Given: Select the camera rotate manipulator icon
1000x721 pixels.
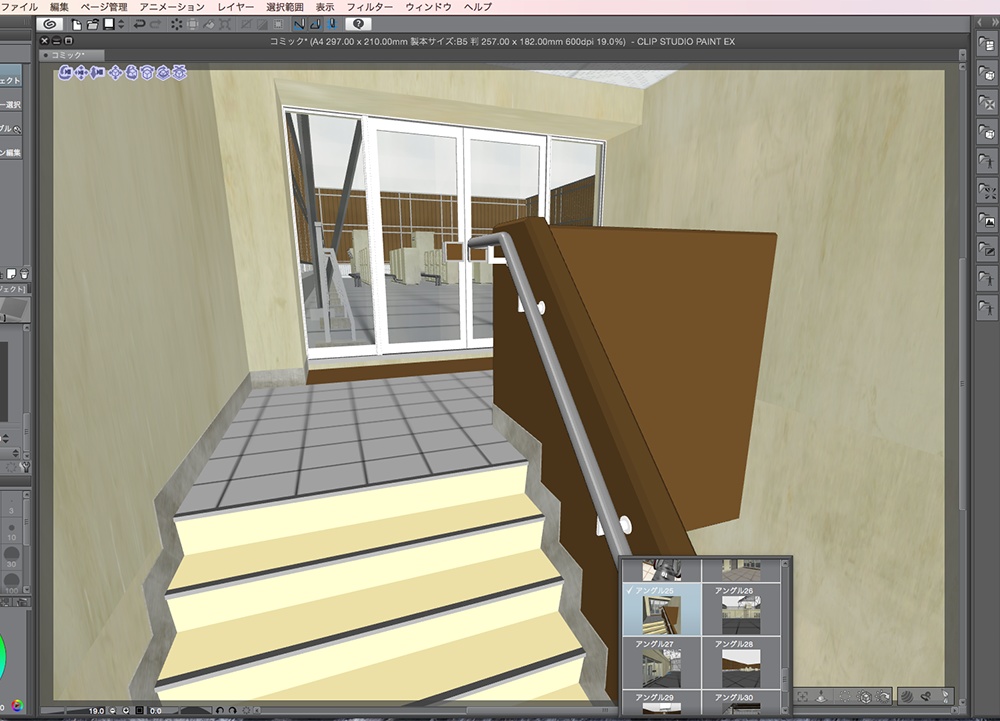Looking at the screenshot, I should 65,73.
